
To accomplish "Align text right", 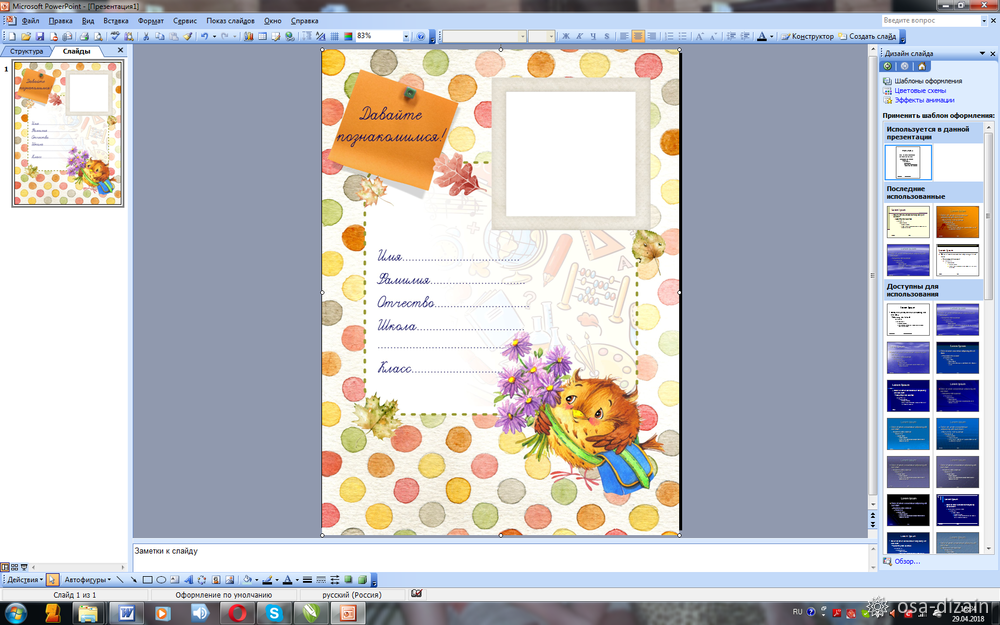I will click(652, 36).
